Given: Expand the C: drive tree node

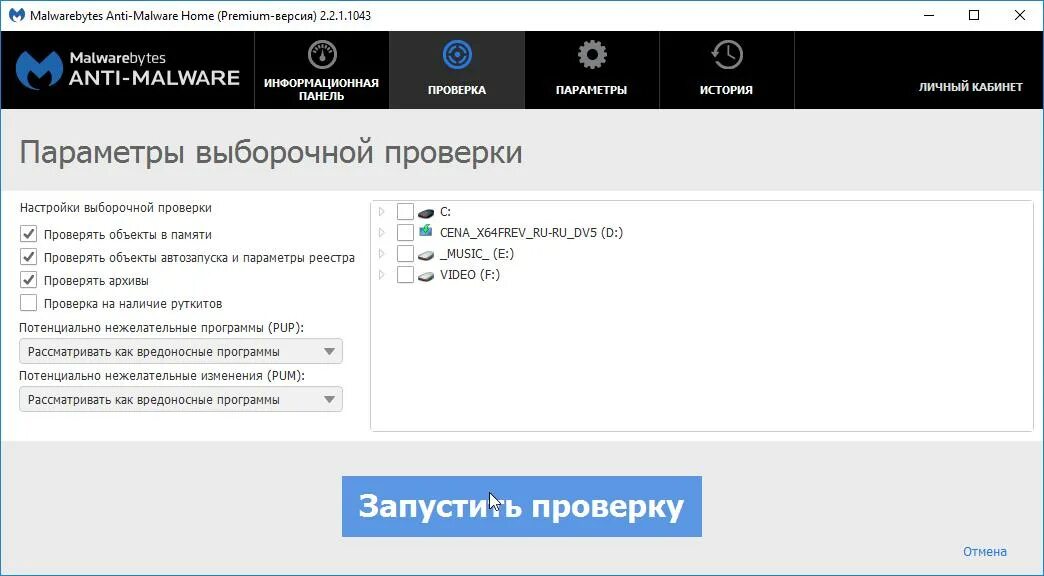Looking at the screenshot, I should tap(382, 212).
